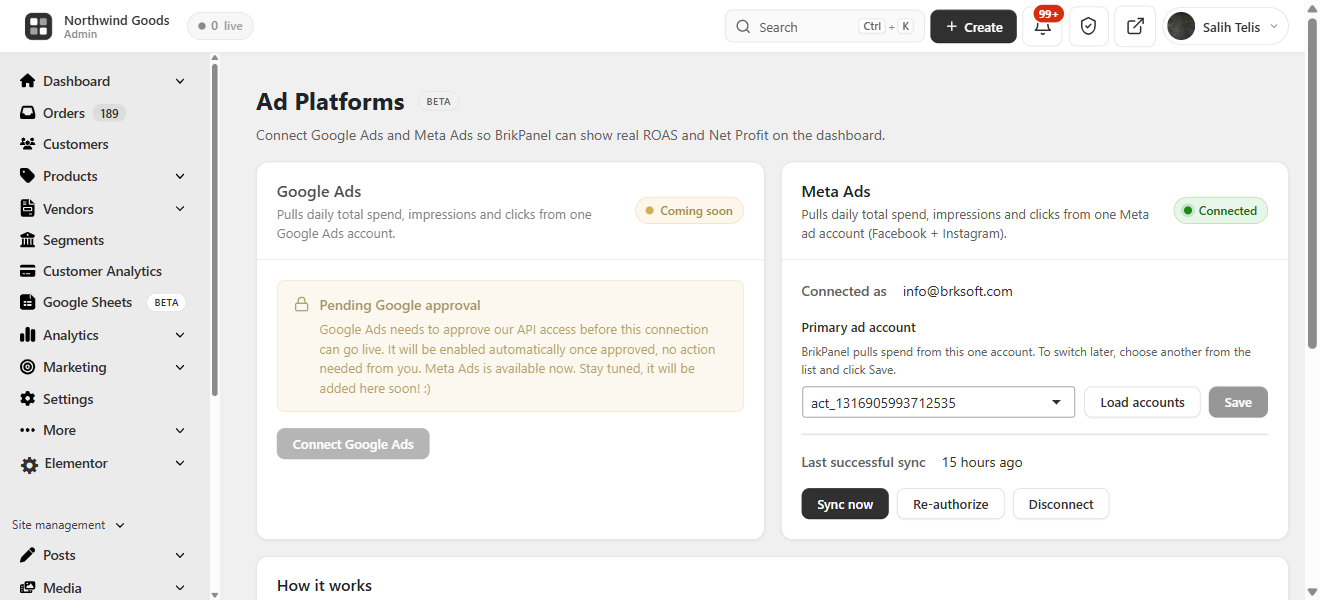1320x600 pixels.
Task: Expand the Dashboard submenu chevron
Action: [x=180, y=81]
